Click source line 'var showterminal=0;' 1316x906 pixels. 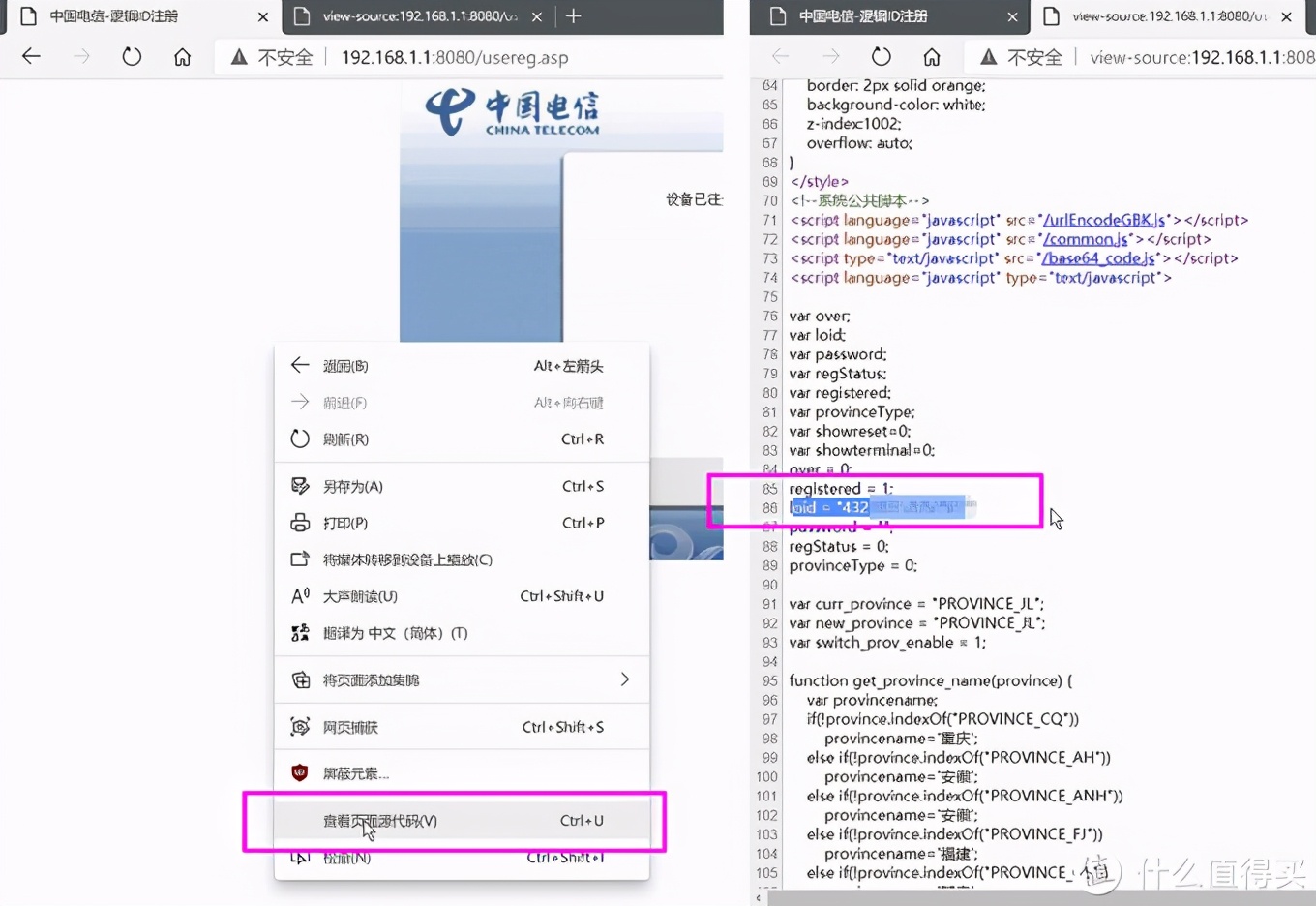pyautogui.click(x=861, y=450)
